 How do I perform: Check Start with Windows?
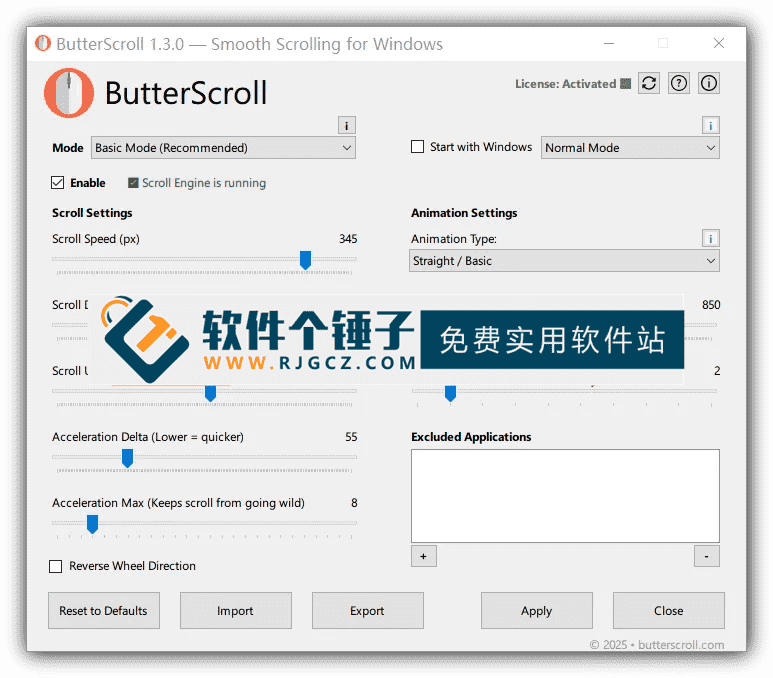pos(418,147)
